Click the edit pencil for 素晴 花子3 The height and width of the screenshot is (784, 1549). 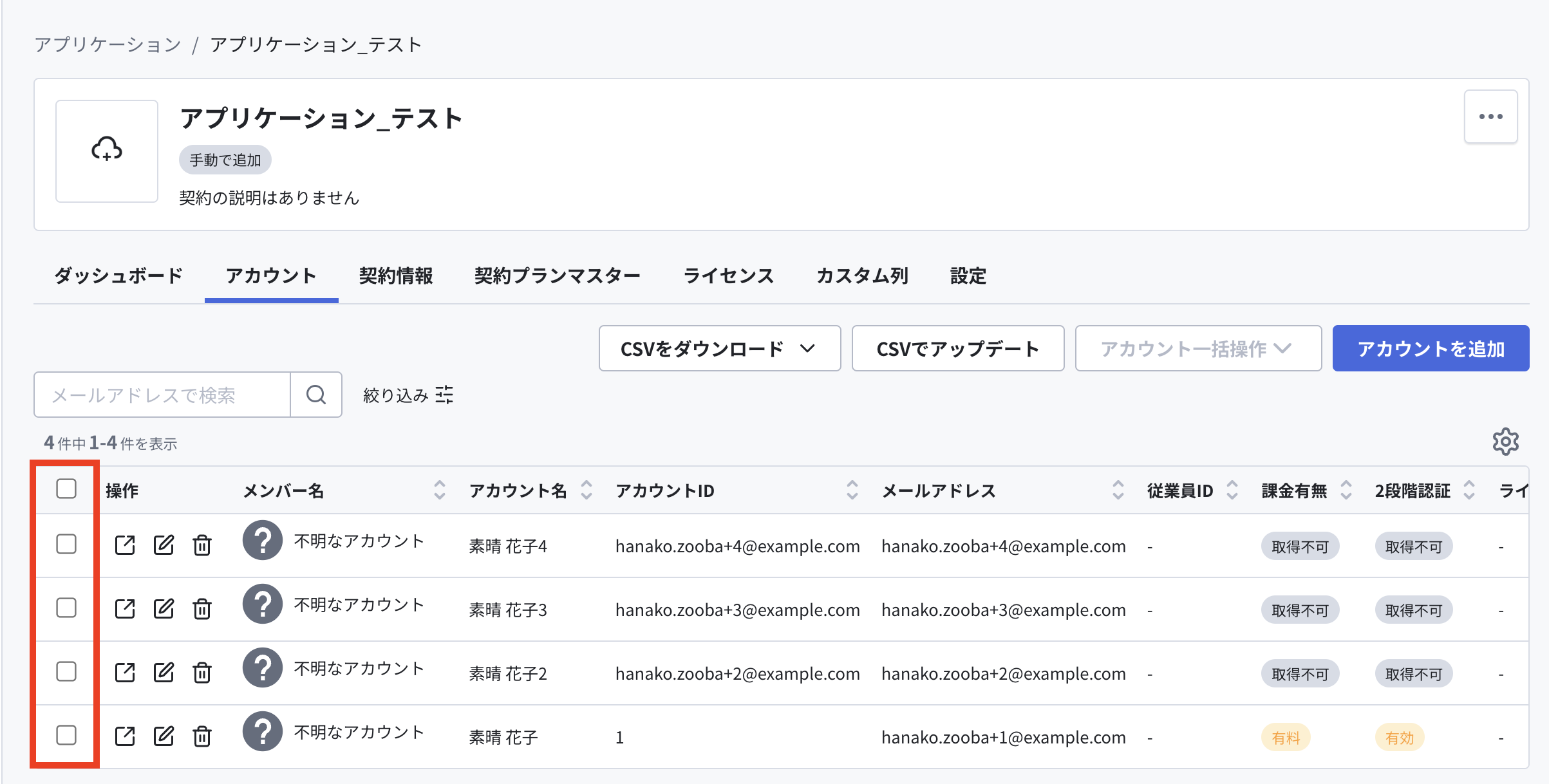coord(164,609)
